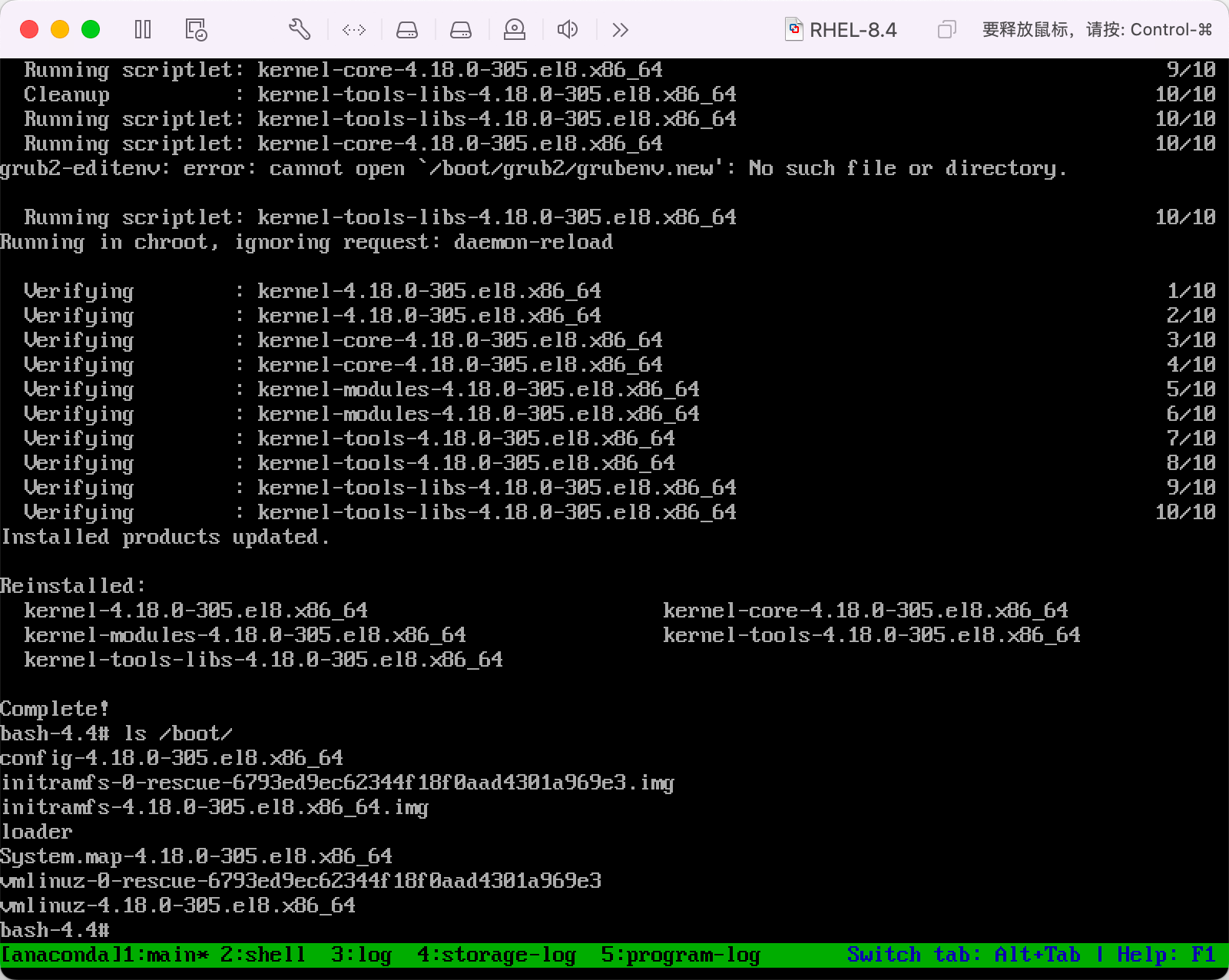Toggle the sound device icon
The image size is (1229, 980).
[x=568, y=30]
